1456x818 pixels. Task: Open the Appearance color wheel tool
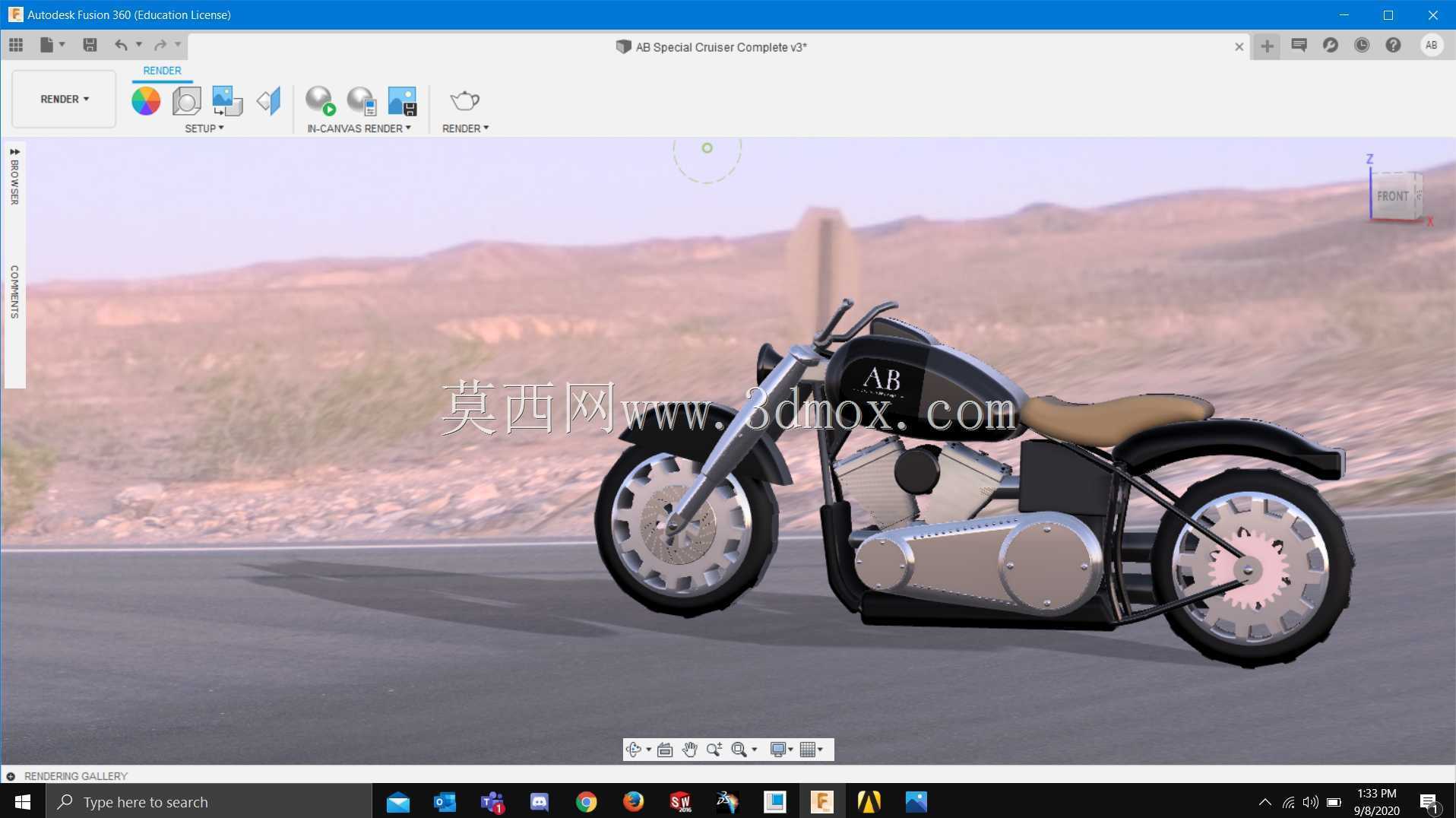pyautogui.click(x=146, y=100)
